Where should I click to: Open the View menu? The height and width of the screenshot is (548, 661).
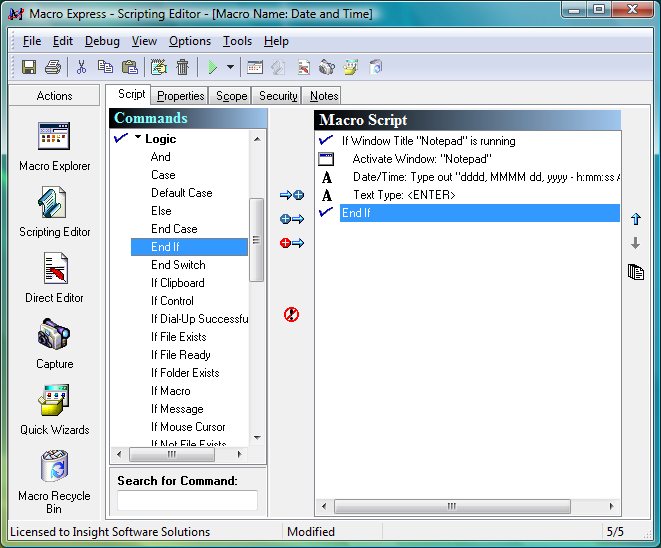(144, 41)
